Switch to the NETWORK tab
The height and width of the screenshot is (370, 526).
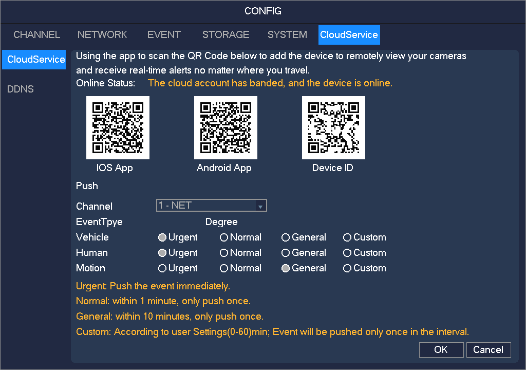(x=102, y=35)
